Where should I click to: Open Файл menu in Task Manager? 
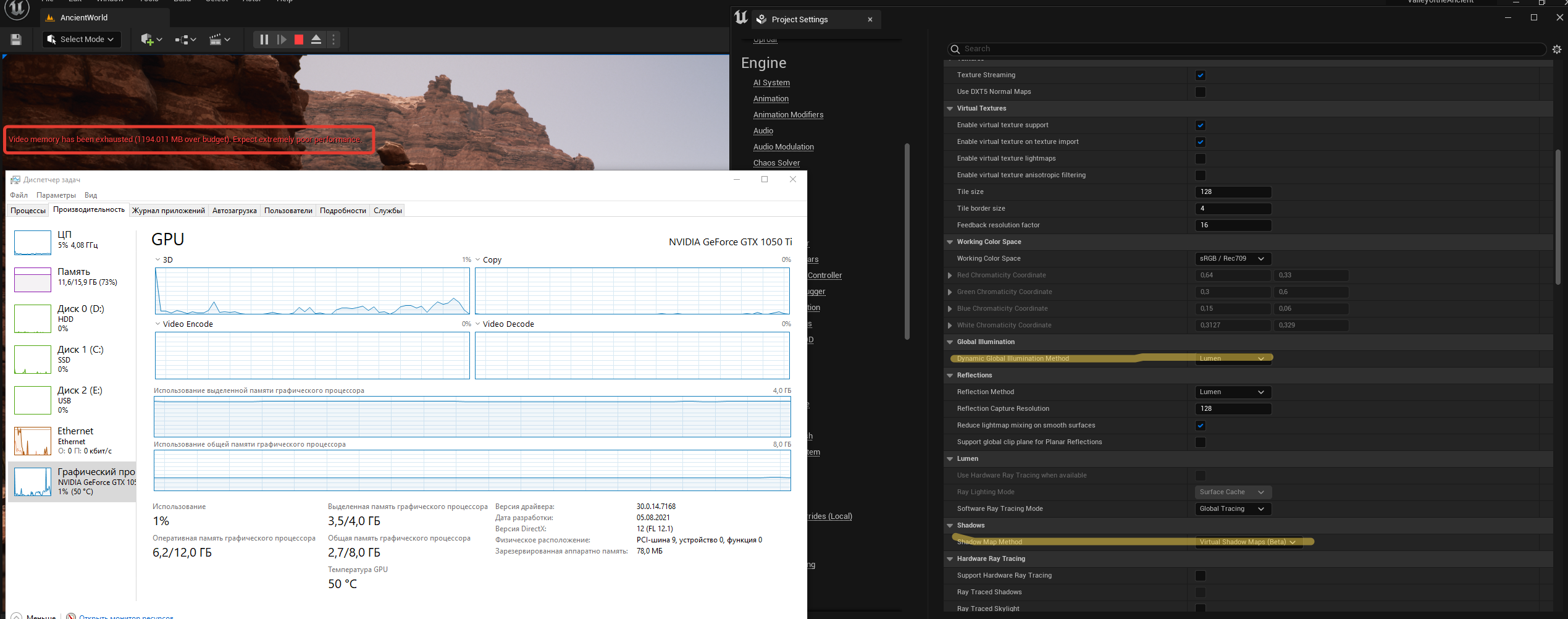[x=19, y=195]
